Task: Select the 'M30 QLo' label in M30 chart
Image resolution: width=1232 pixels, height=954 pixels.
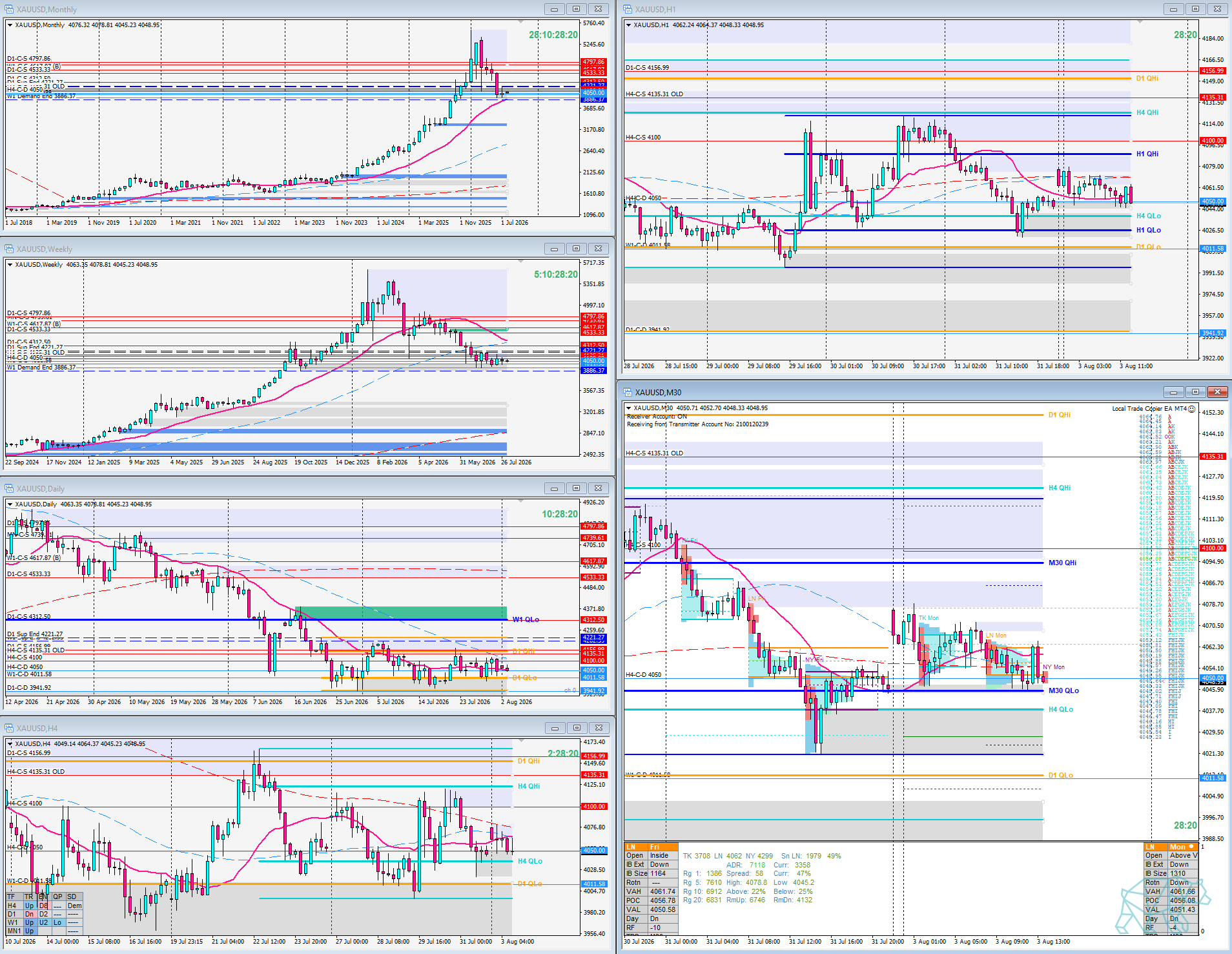Action: tap(1063, 690)
